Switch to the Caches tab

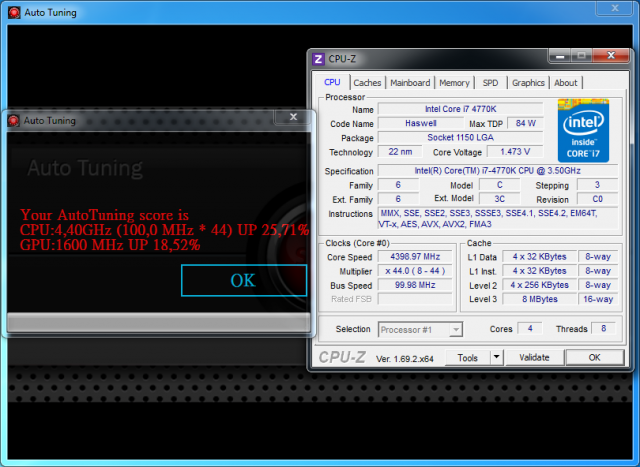tap(367, 83)
